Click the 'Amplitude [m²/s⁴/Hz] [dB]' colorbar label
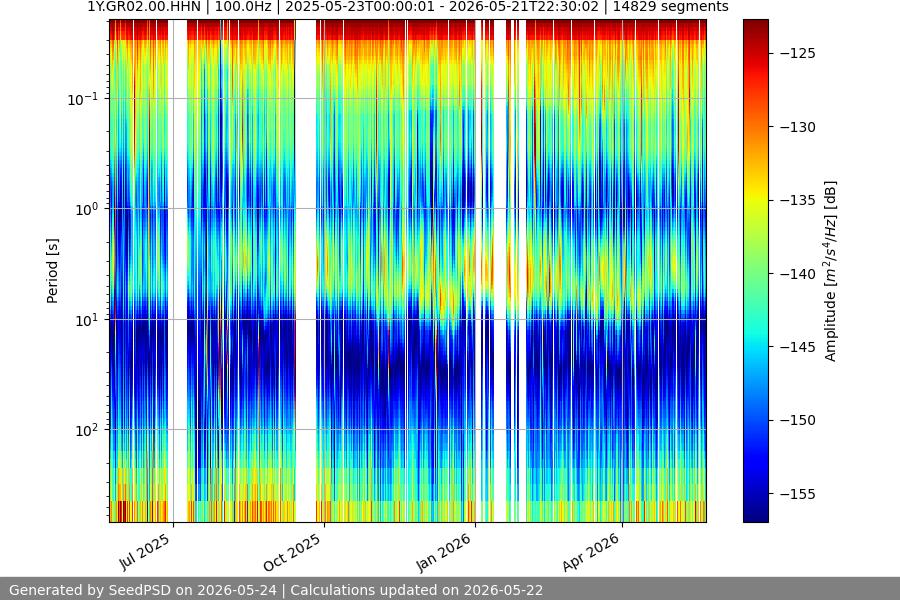The image size is (900, 600). click(831, 271)
